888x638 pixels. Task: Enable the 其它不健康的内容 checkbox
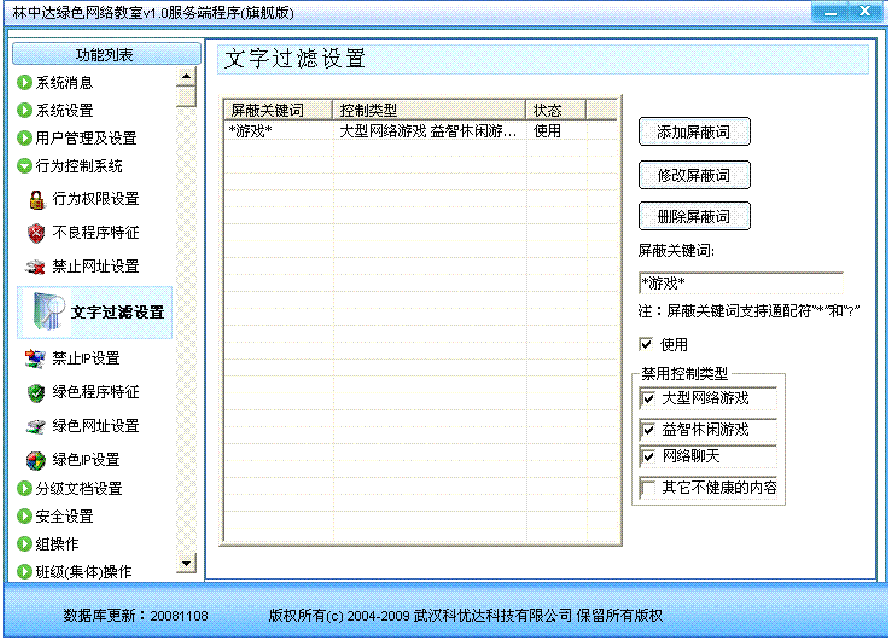pyautogui.click(x=649, y=489)
